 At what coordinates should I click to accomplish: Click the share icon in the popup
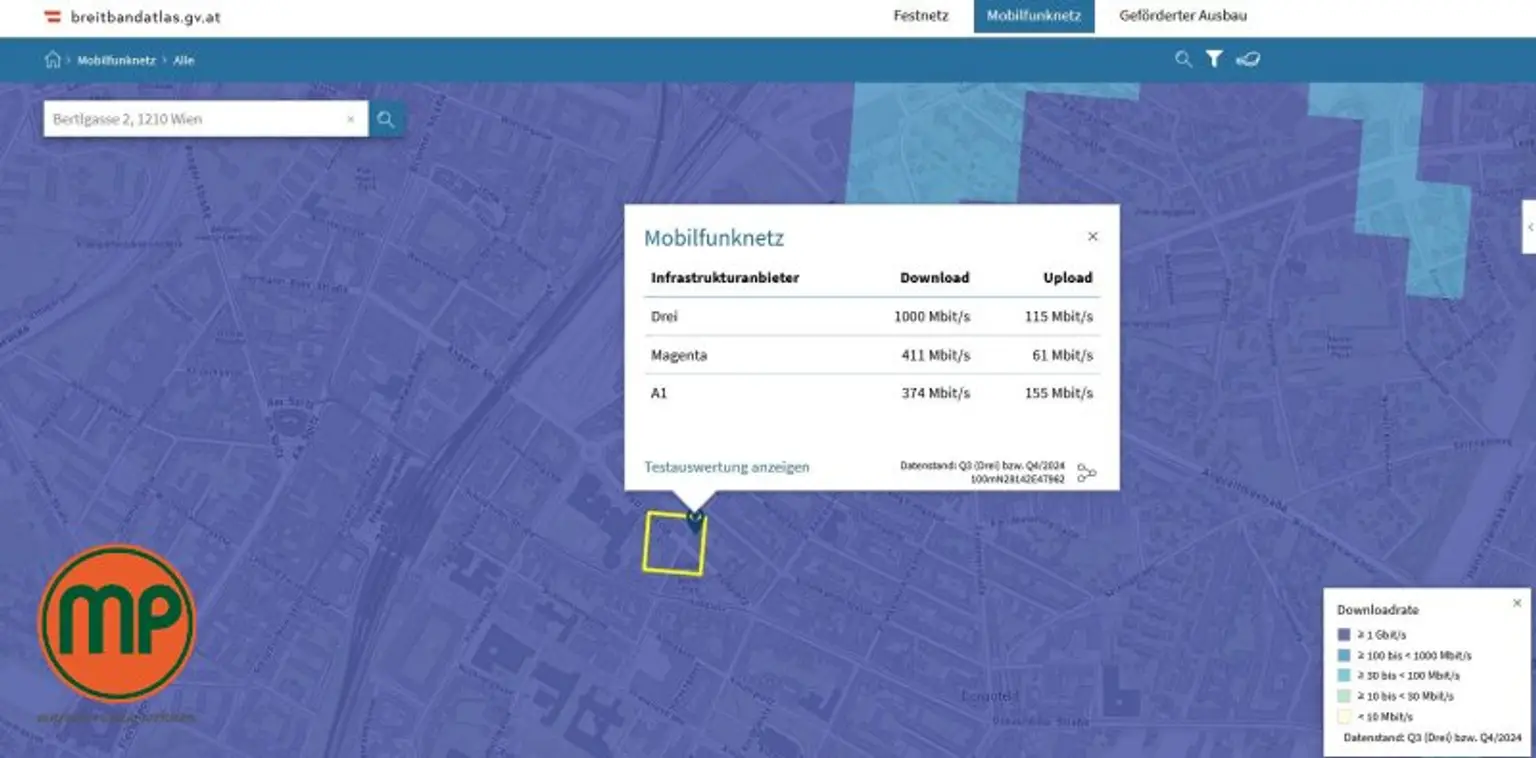1087,473
